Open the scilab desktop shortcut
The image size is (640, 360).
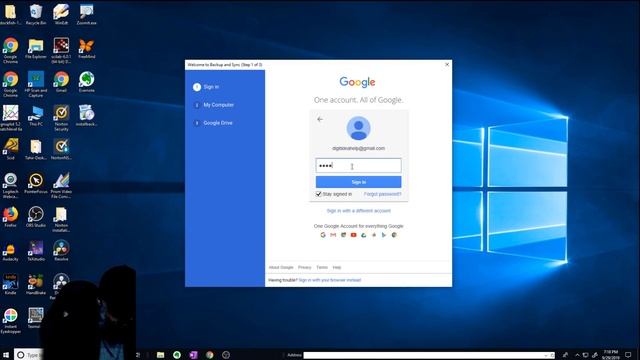61,51
